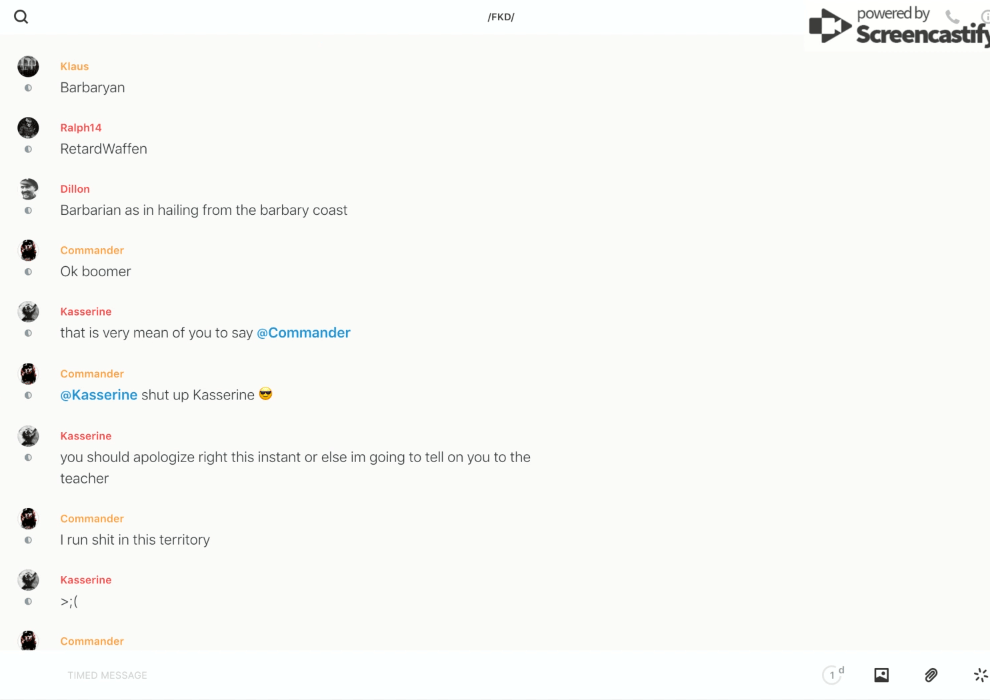Click Dillon's profile avatar
Screen dimensions: 990x700
pyautogui.click(x=28, y=189)
